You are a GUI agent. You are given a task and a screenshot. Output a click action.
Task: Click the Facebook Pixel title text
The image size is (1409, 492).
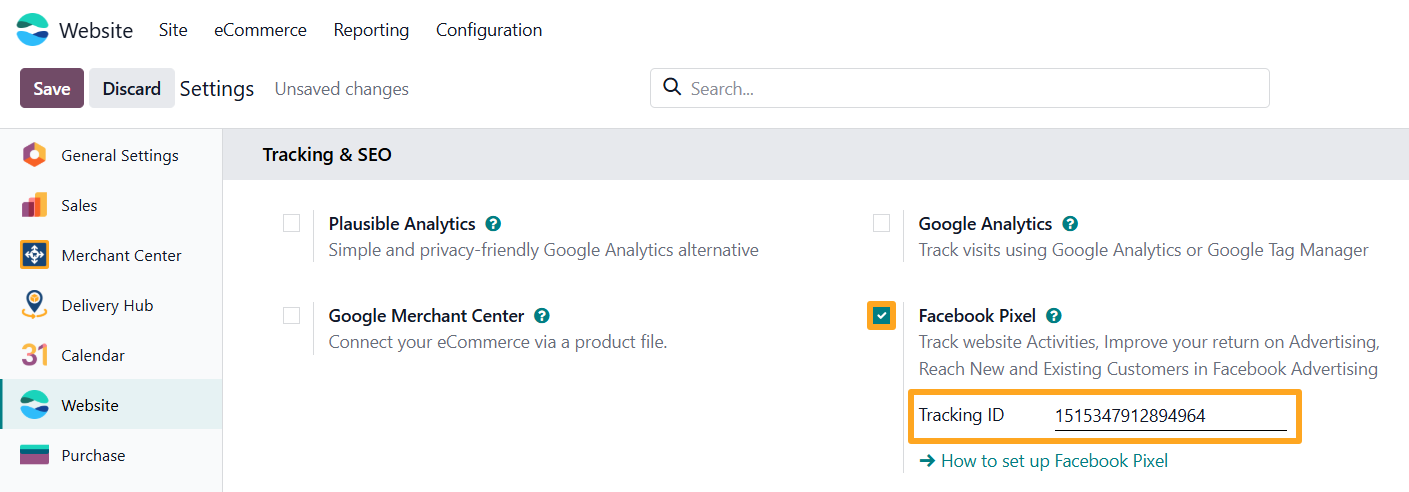point(977,316)
